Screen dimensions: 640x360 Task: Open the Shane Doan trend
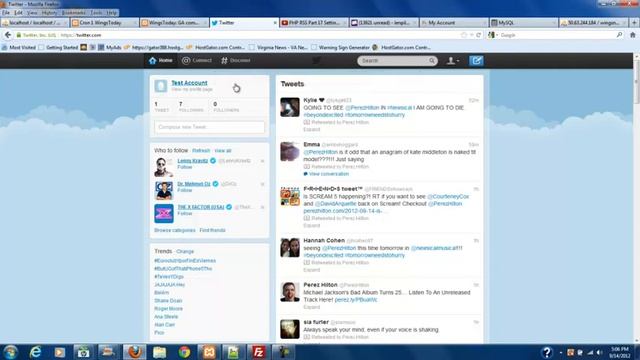[x=168, y=300]
